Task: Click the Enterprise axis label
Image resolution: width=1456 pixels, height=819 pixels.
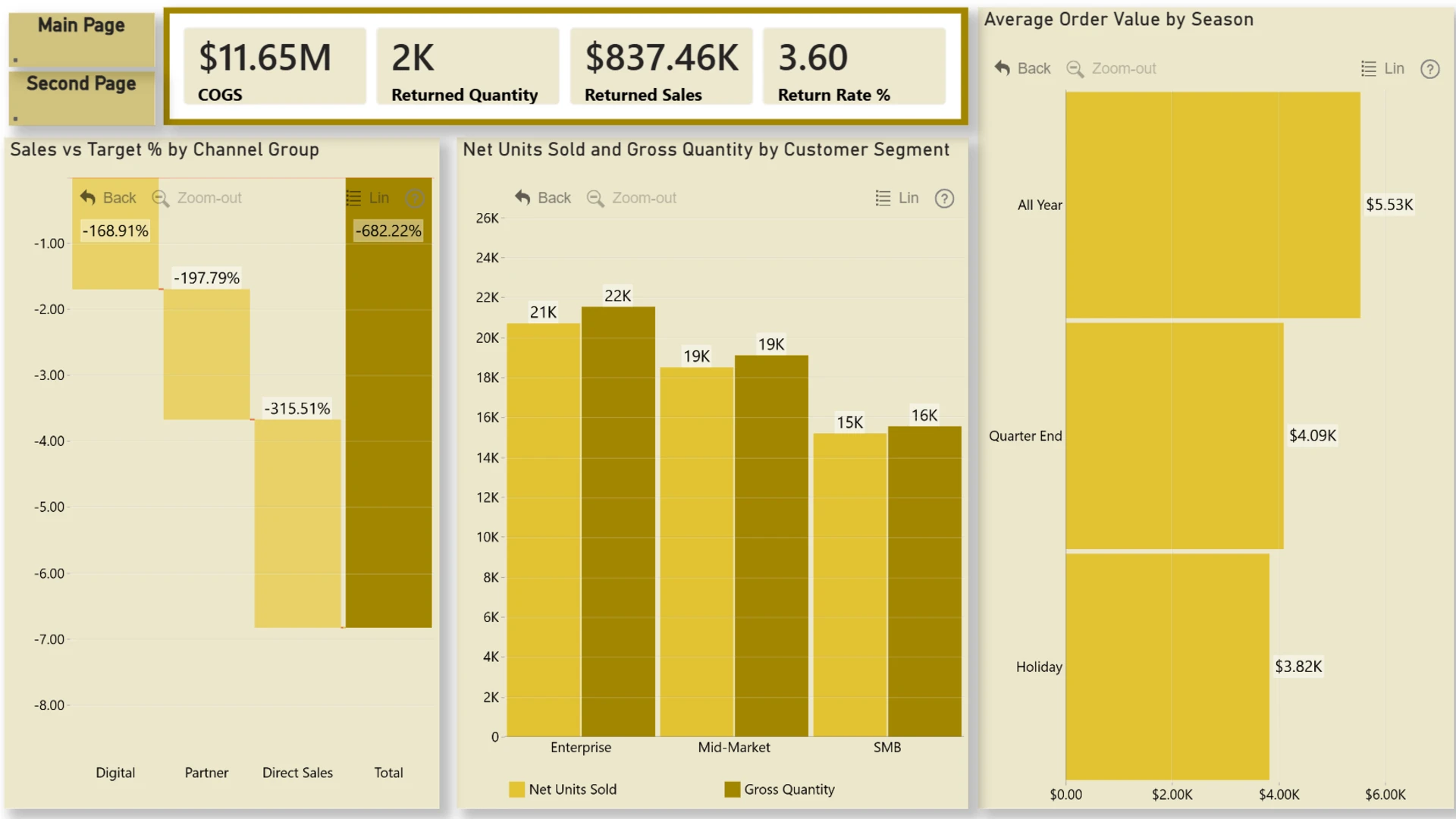Action: point(581,748)
